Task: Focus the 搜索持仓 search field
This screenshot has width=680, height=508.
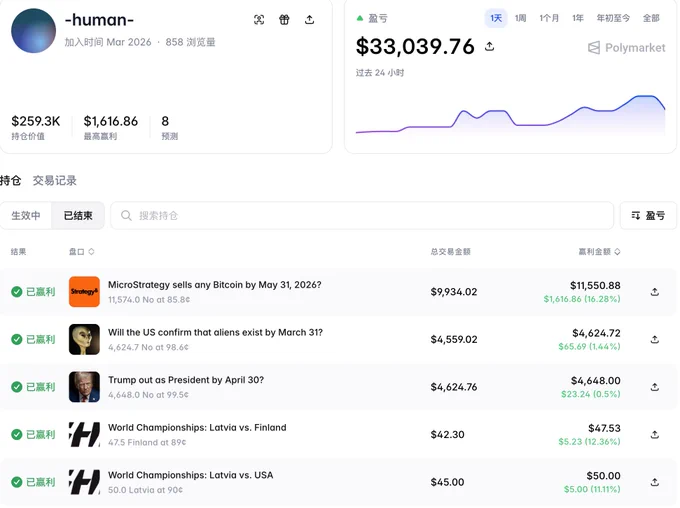Action: (x=362, y=216)
